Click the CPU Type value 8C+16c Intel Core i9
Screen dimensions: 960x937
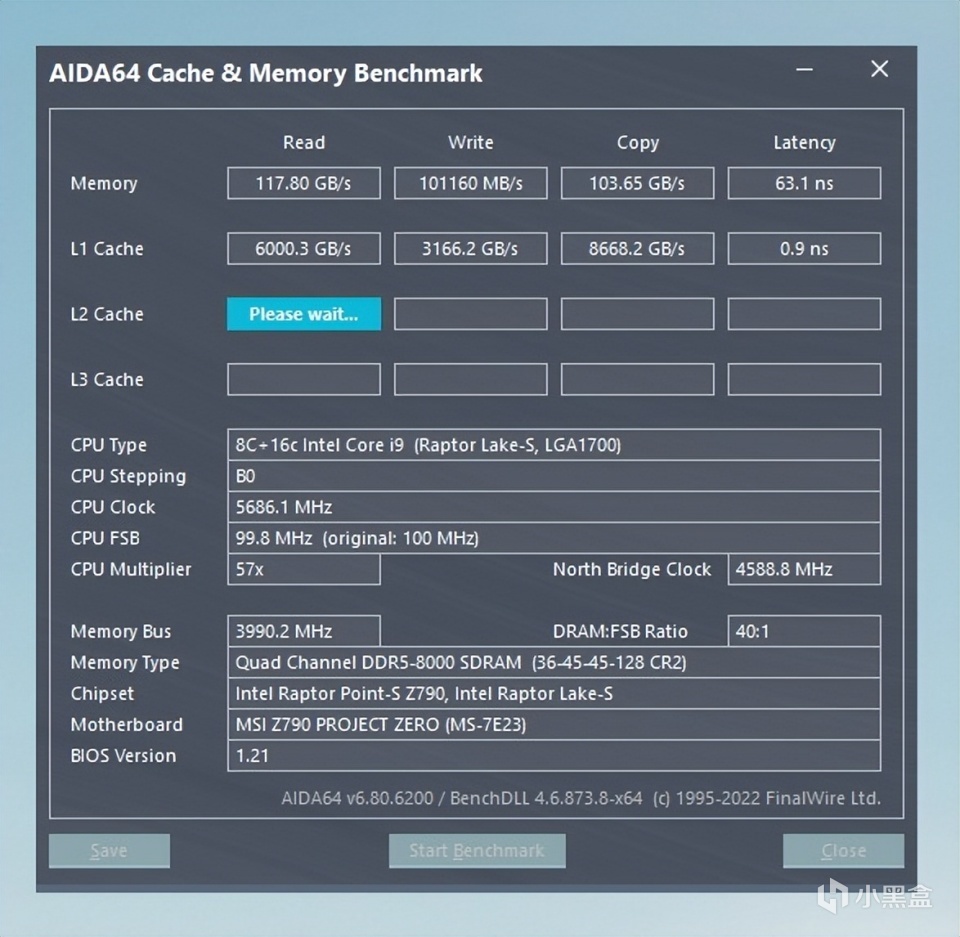[554, 445]
